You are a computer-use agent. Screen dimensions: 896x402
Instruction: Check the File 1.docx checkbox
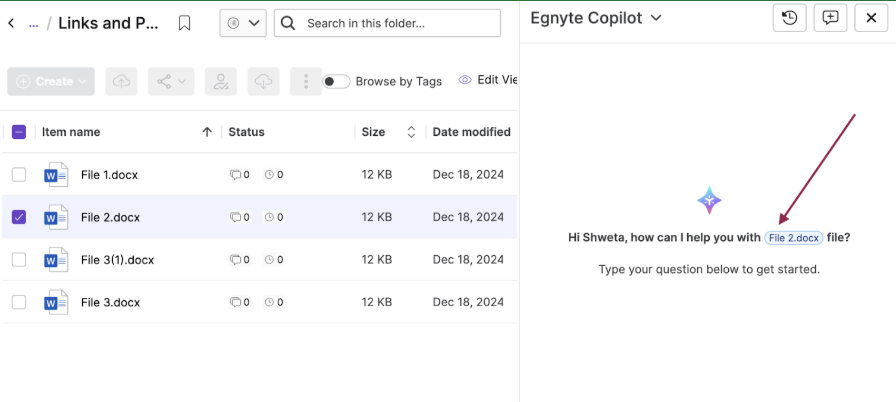[19, 175]
